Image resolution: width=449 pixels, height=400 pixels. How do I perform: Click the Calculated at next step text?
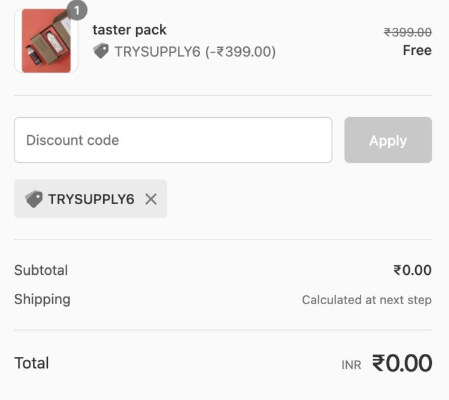coord(367,300)
